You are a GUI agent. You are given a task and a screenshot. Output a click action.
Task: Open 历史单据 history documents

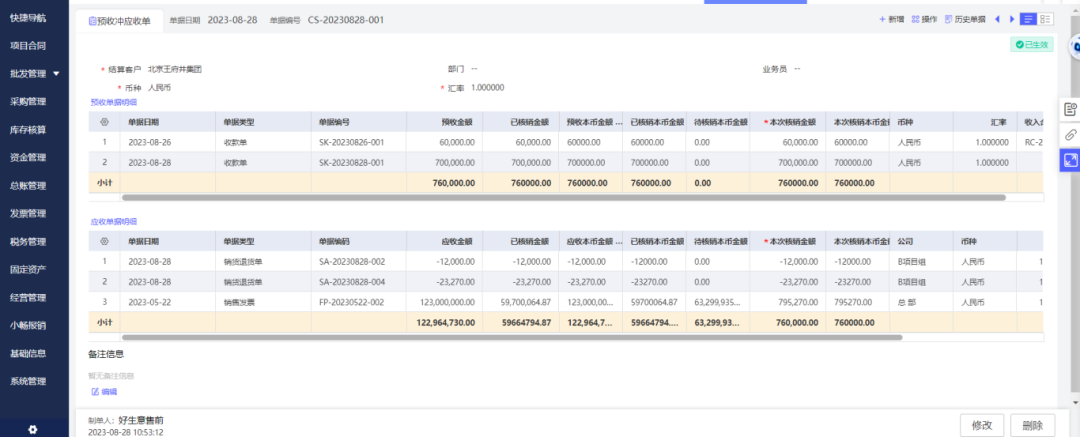click(x=965, y=19)
